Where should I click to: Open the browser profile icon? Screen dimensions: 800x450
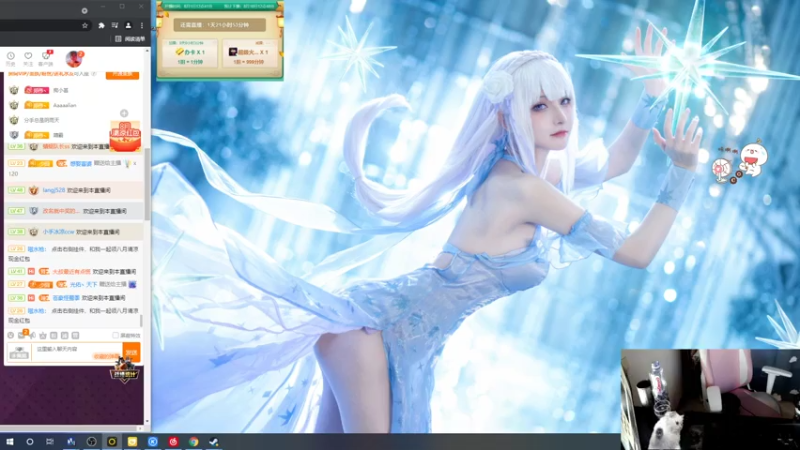point(128,26)
